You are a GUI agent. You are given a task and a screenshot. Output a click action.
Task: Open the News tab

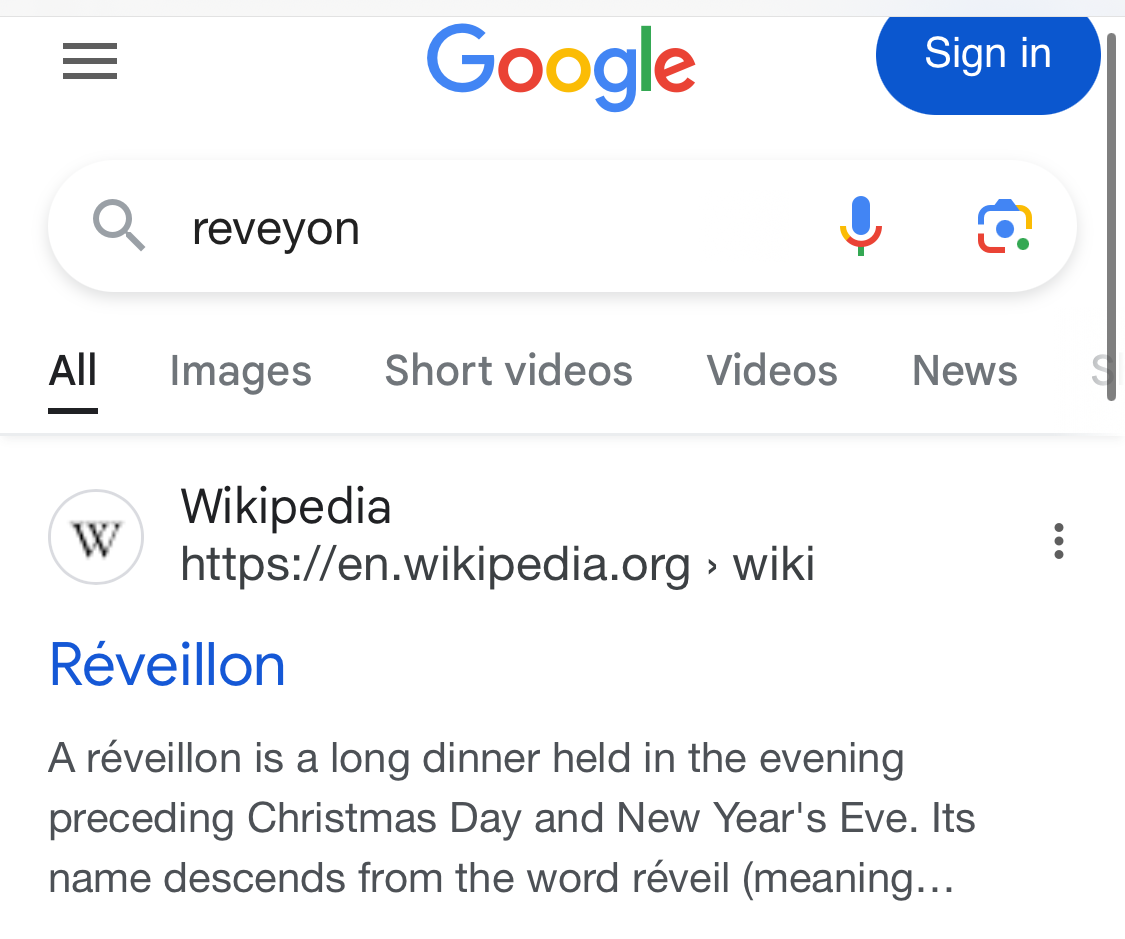tap(964, 371)
